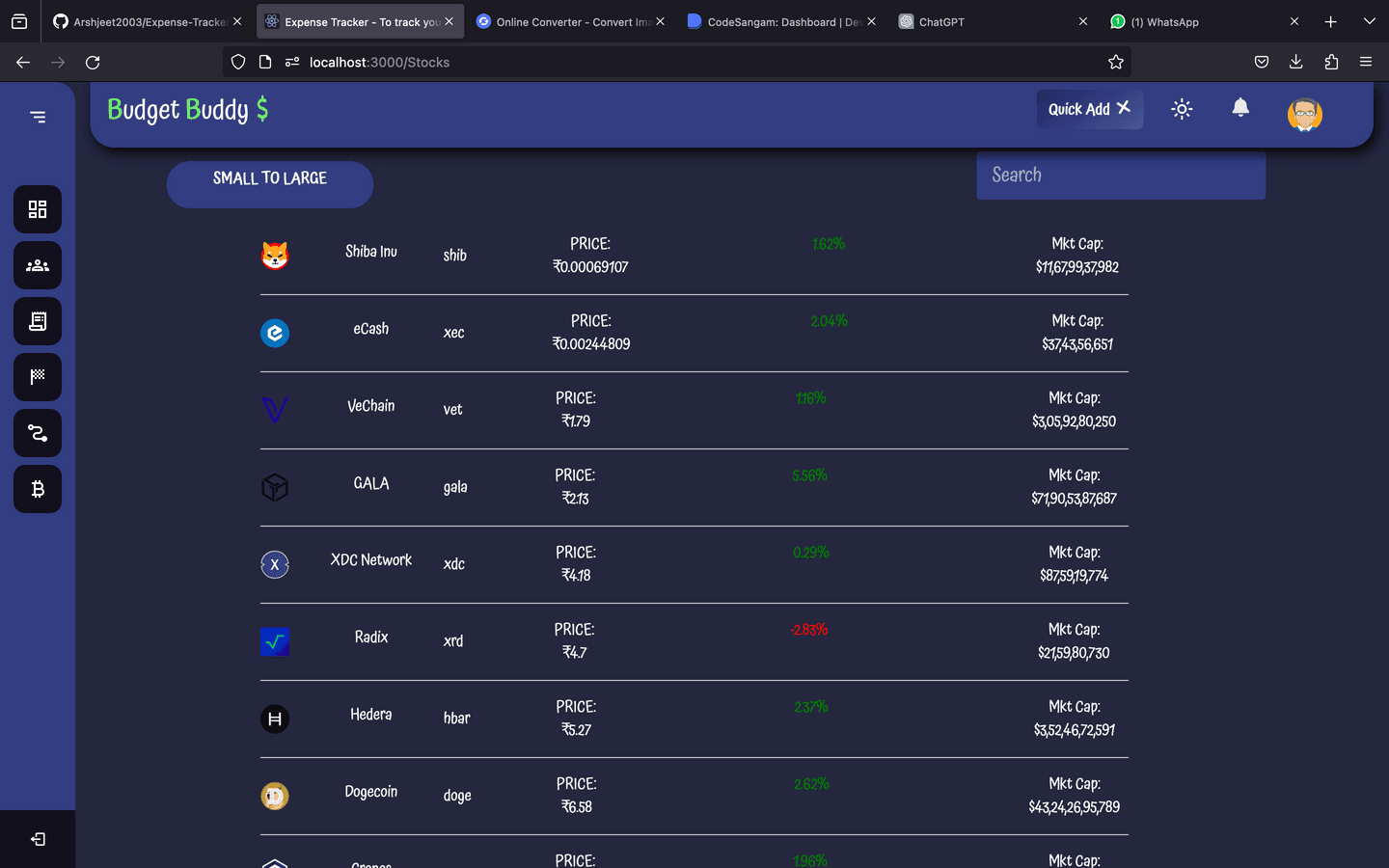
Task: Click the xec ticker symbol
Action: pyautogui.click(x=454, y=333)
